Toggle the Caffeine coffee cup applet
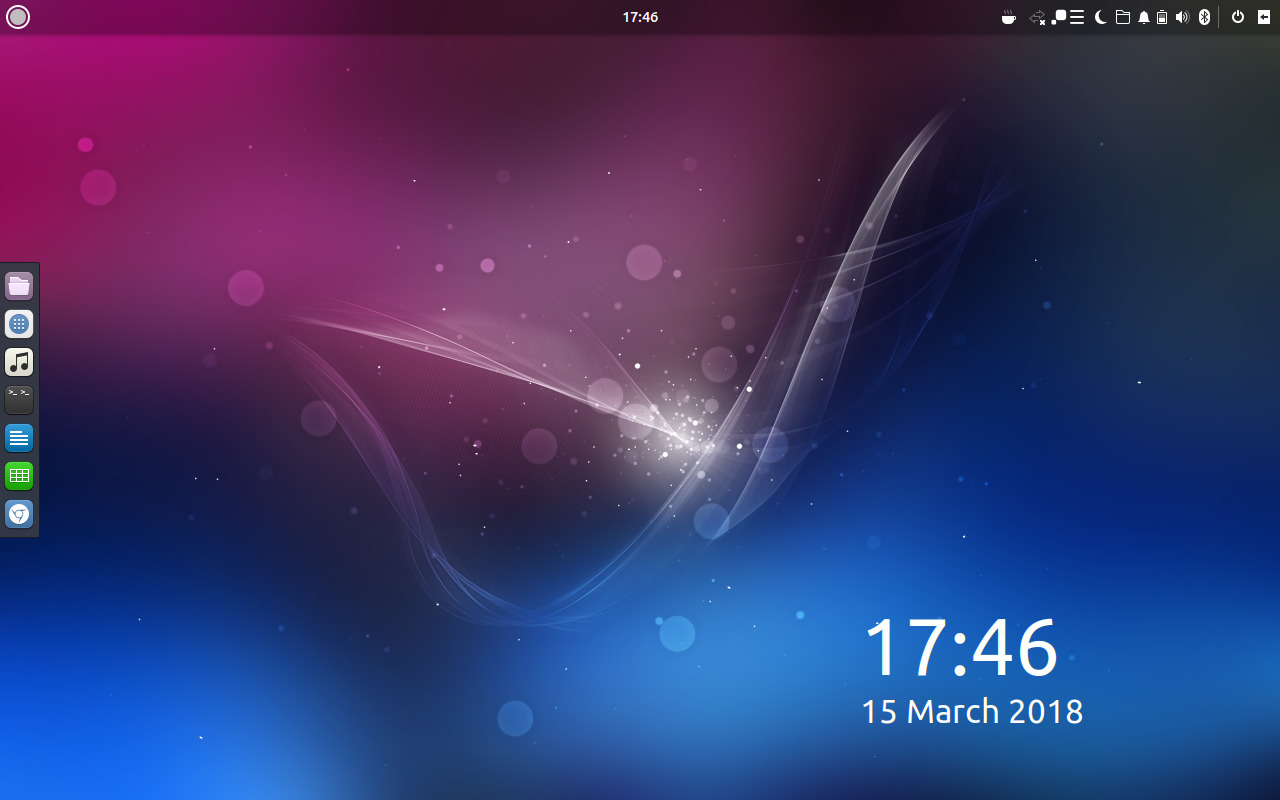Screen dimensions: 1280x800 tap(1009, 17)
